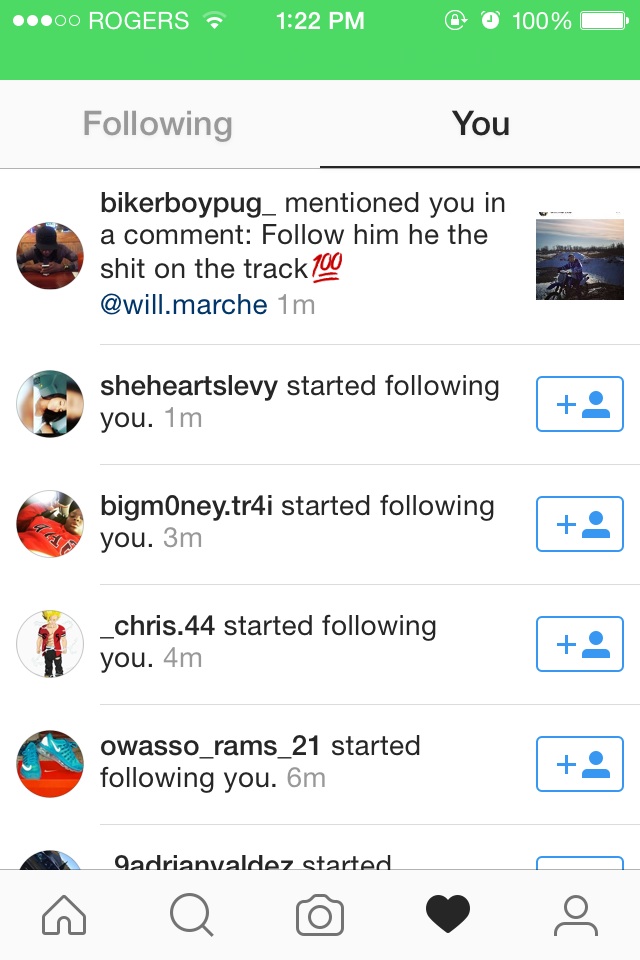This screenshot has height=960, width=640.
Task: Follow back owasso_rams_21 with follow button
Action: tap(580, 764)
